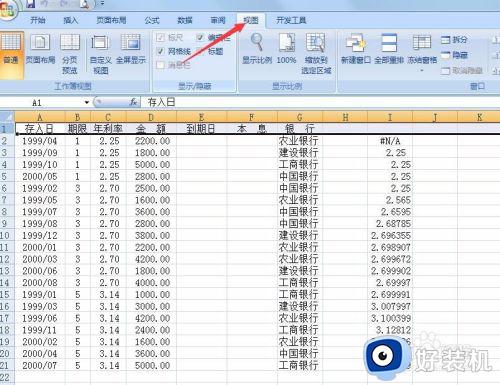
Task: Click the Office button
Action: 7,9
